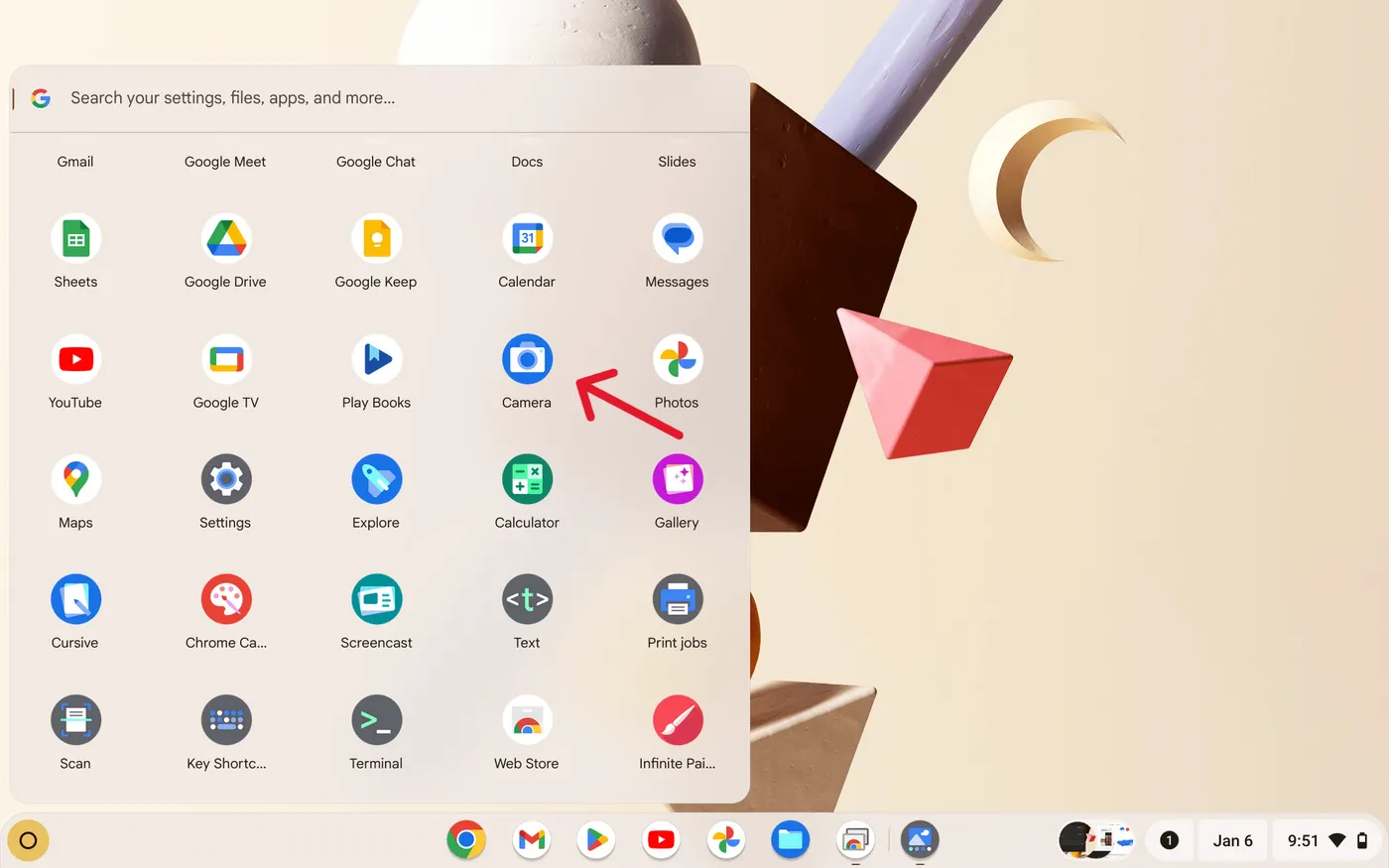Launch Play Books

376,359
